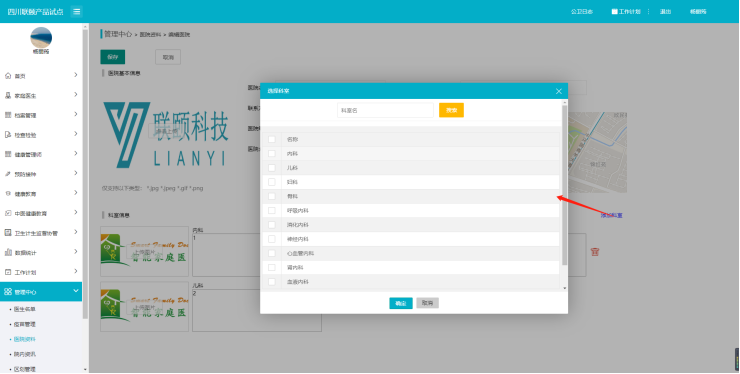740x374 pixels.
Task: Click the 家庭医生 sidebar icon
Action: click(8, 95)
